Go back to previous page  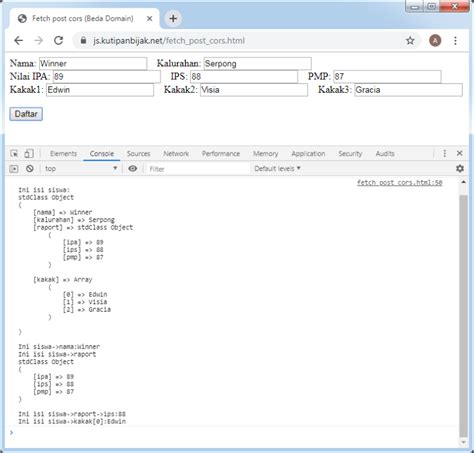point(19,41)
